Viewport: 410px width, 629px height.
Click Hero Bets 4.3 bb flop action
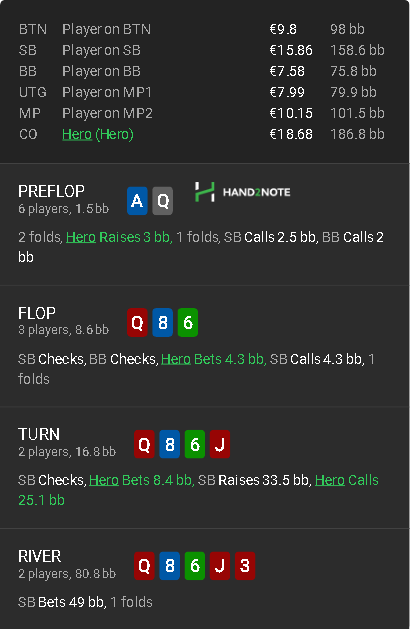click(213, 359)
